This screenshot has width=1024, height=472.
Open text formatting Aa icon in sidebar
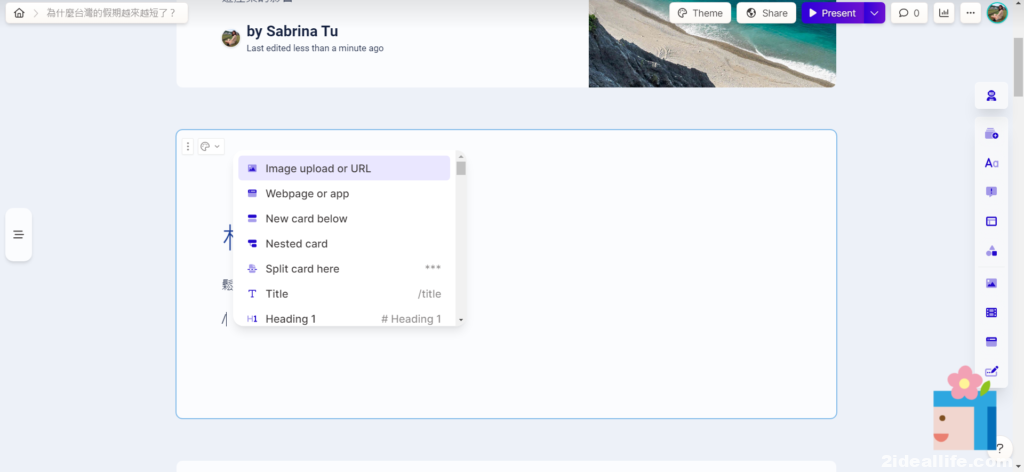[x=991, y=163]
